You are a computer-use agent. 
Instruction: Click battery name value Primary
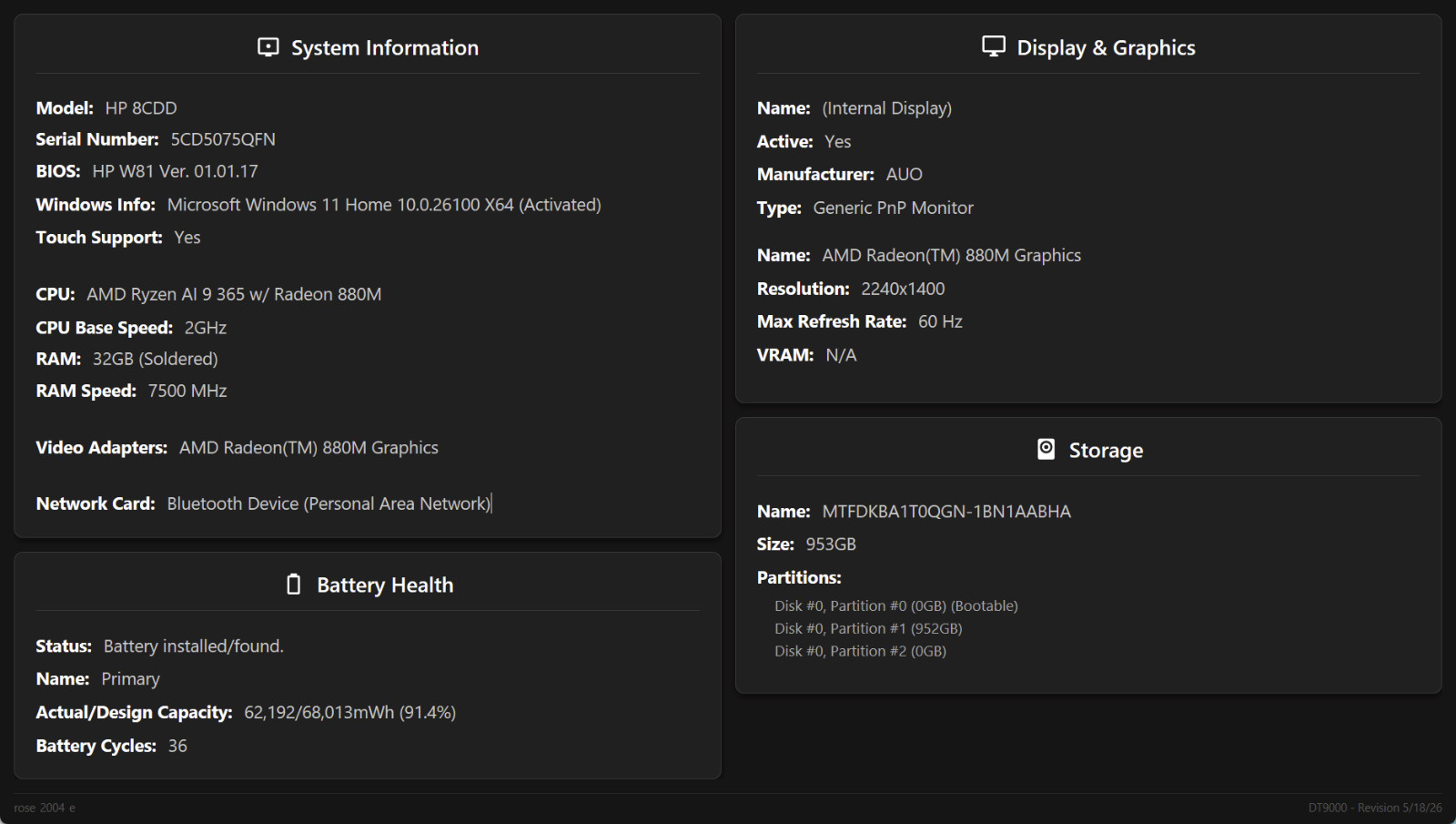130,679
